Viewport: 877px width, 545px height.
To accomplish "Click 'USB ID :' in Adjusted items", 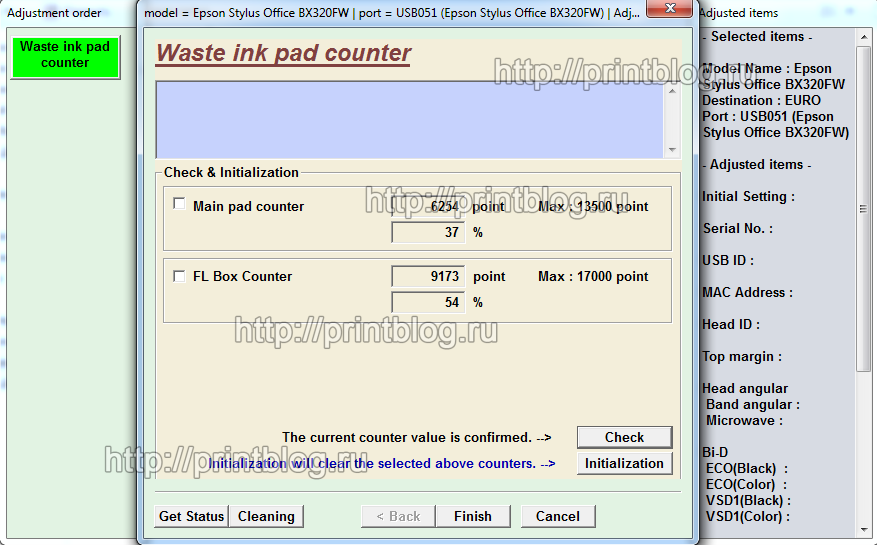I will [728, 260].
